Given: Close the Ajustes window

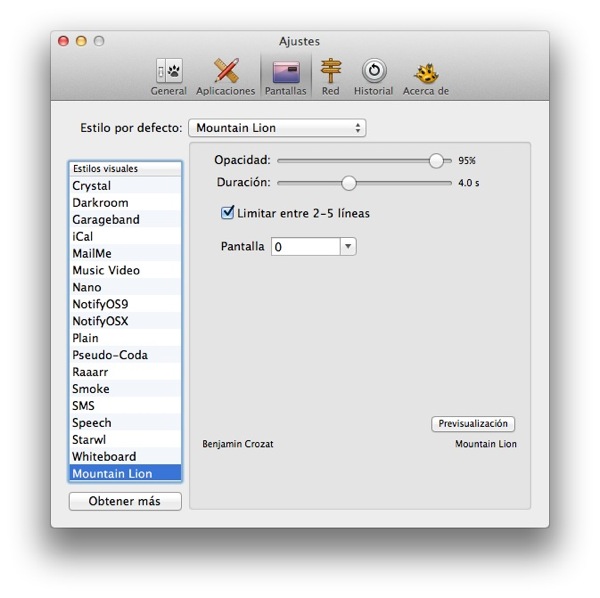Looking at the screenshot, I should (64, 41).
